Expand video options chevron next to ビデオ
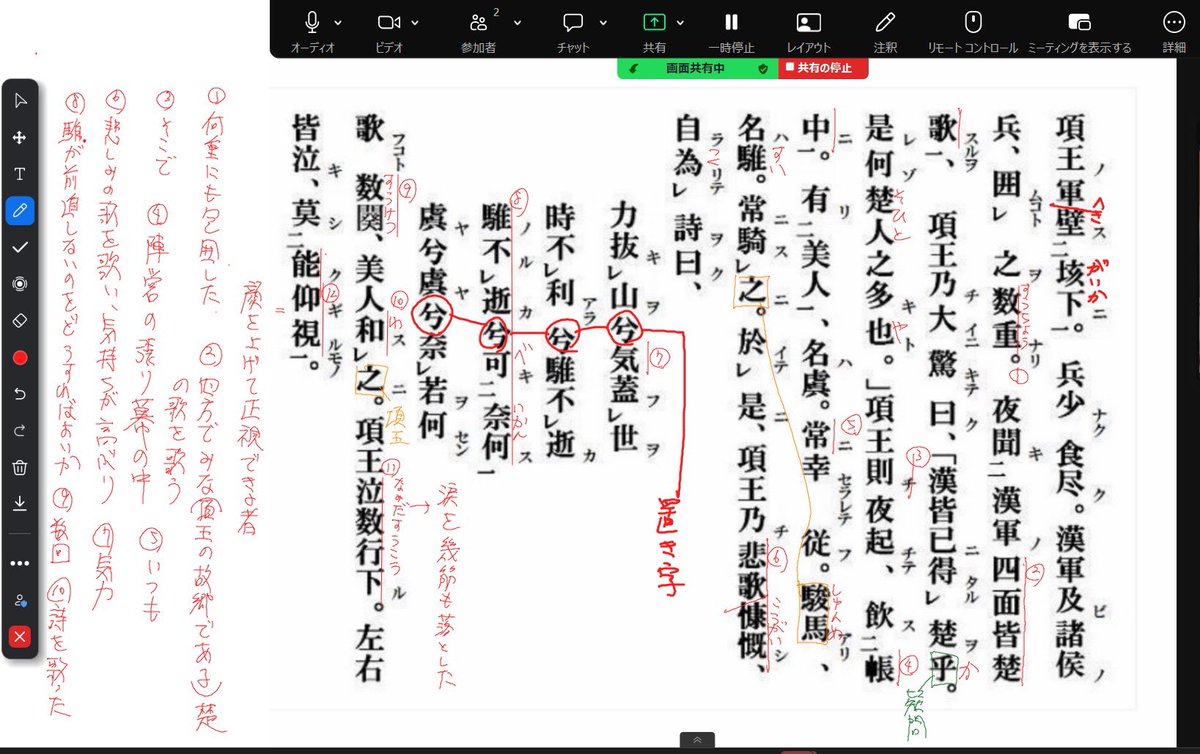The height and width of the screenshot is (754, 1200). (x=415, y=22)
